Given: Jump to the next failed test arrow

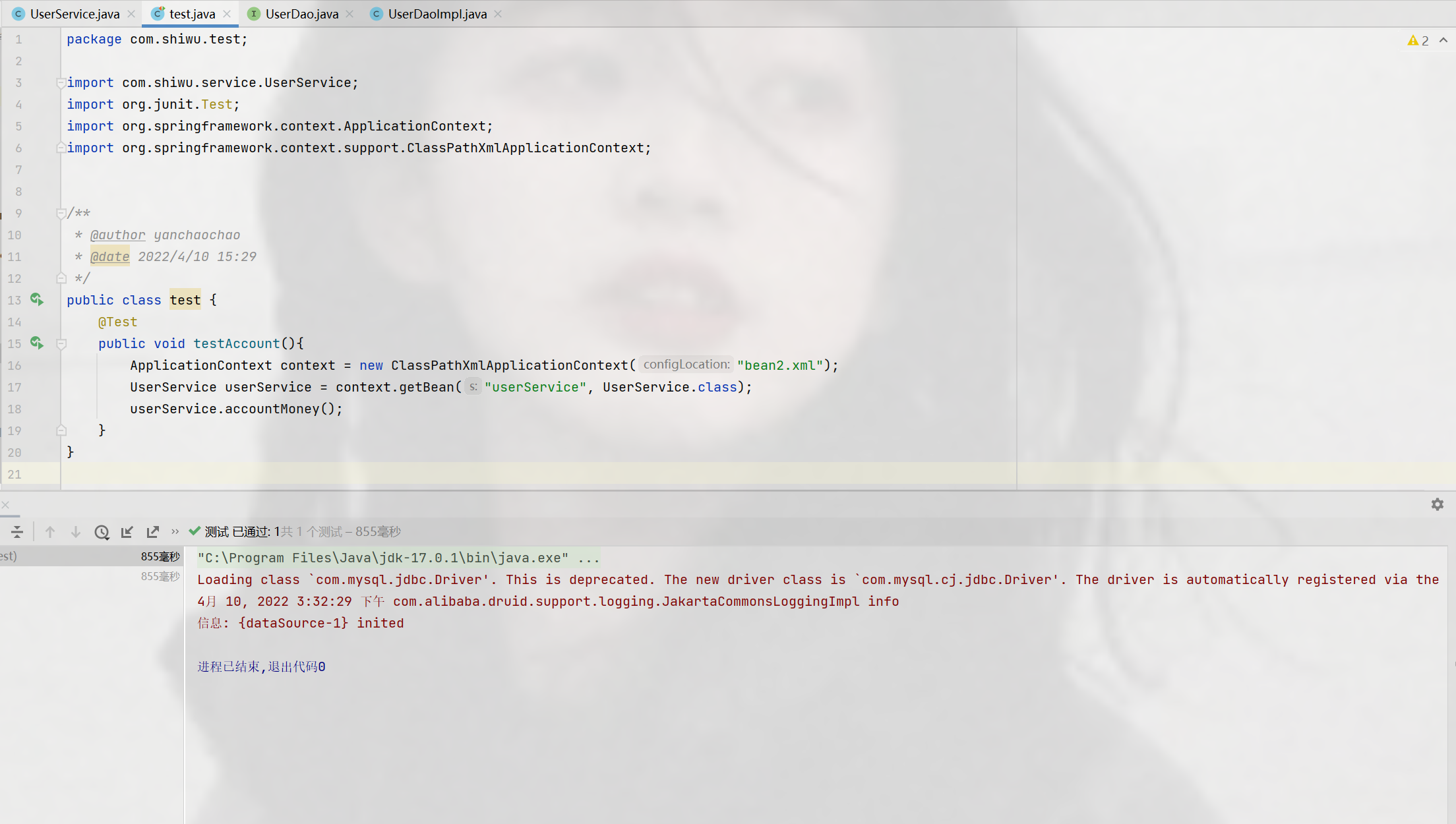Looking at the screenshot, I should 76,532.
